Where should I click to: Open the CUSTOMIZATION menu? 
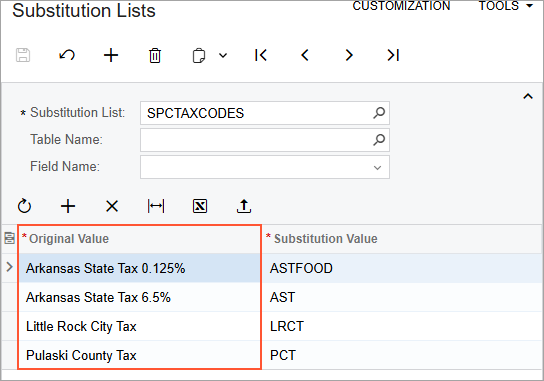[401, 6]
